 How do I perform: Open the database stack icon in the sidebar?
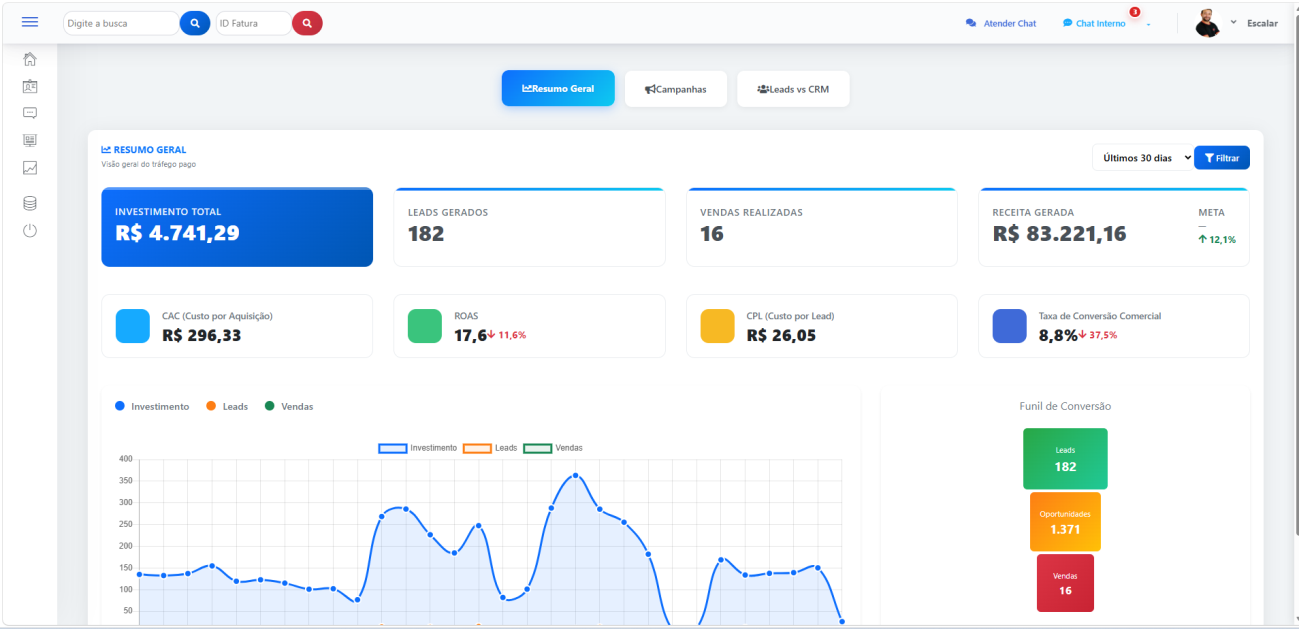30,203
